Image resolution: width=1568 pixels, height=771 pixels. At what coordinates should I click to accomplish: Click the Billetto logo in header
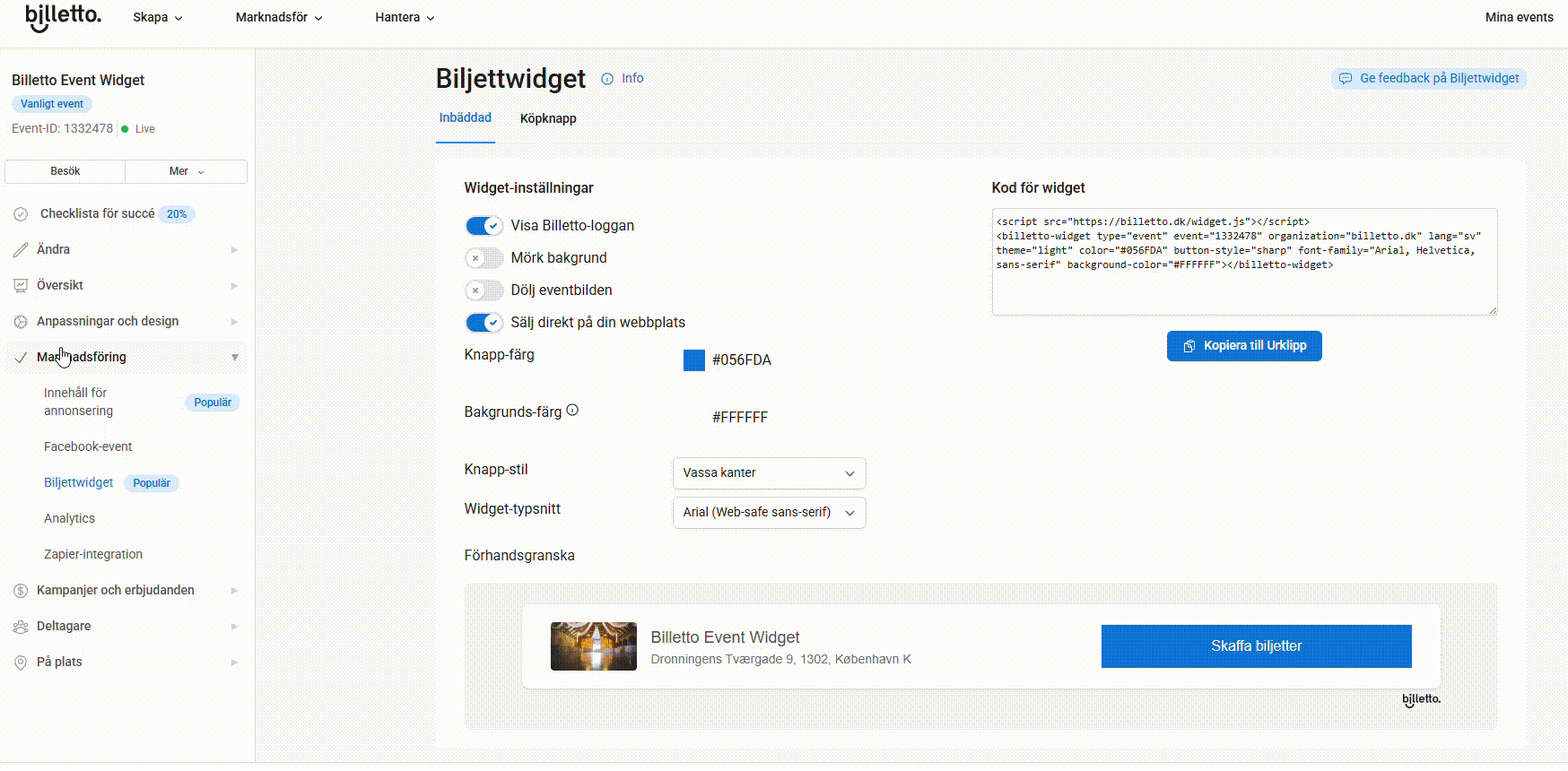(63, 17)
